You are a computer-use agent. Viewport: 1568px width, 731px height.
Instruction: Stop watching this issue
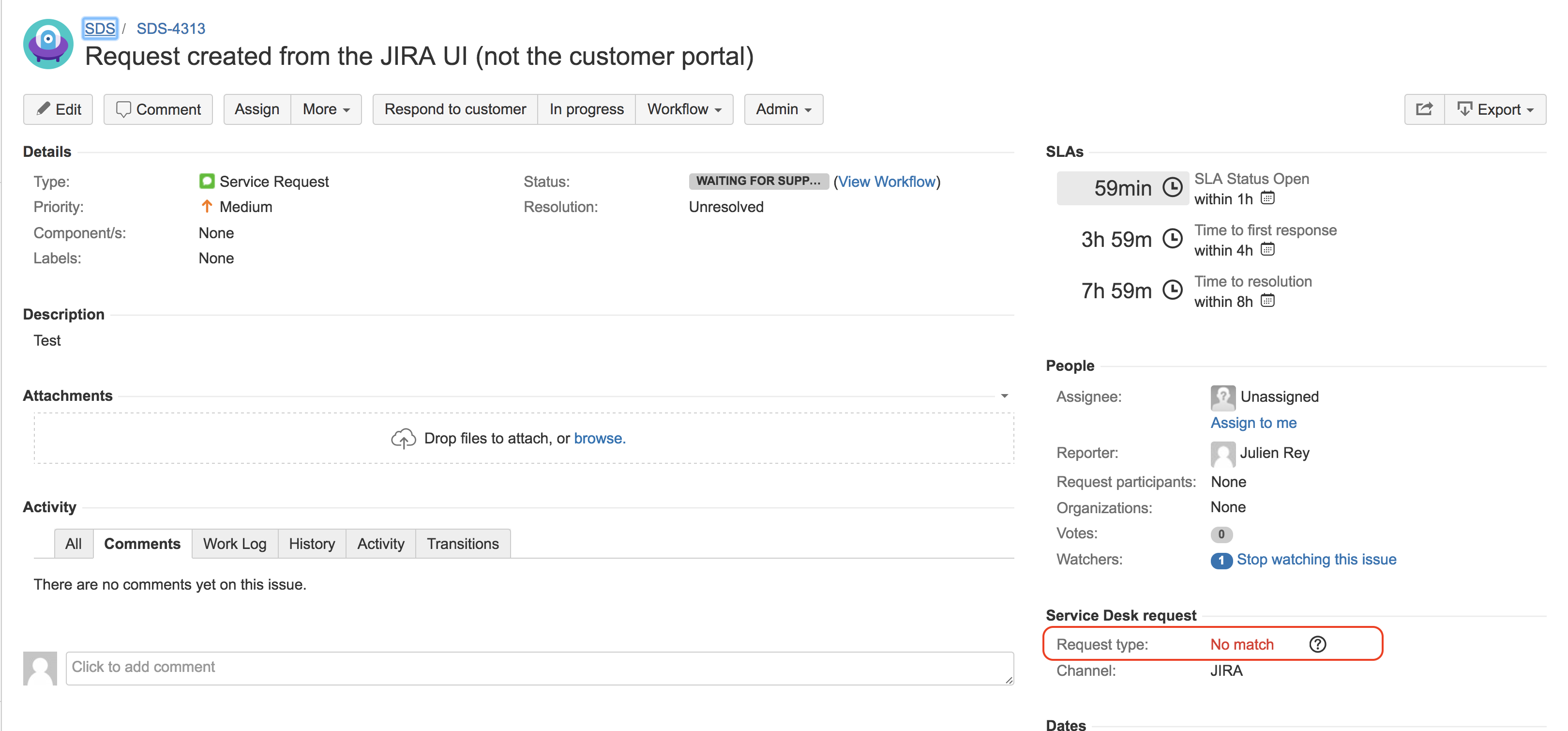pos(1316,559)
